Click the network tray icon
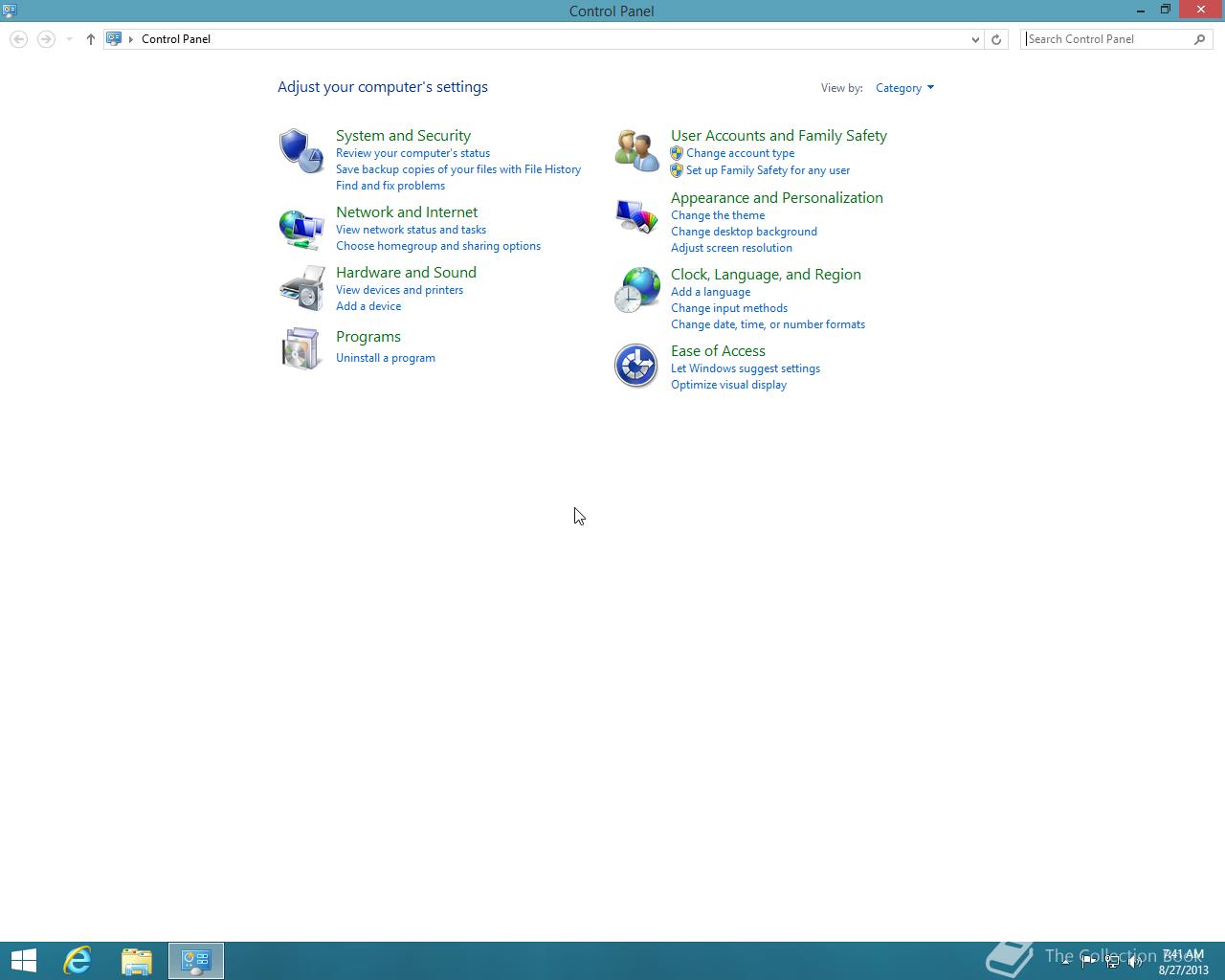1225x980 pixels. coord(1112,962)
